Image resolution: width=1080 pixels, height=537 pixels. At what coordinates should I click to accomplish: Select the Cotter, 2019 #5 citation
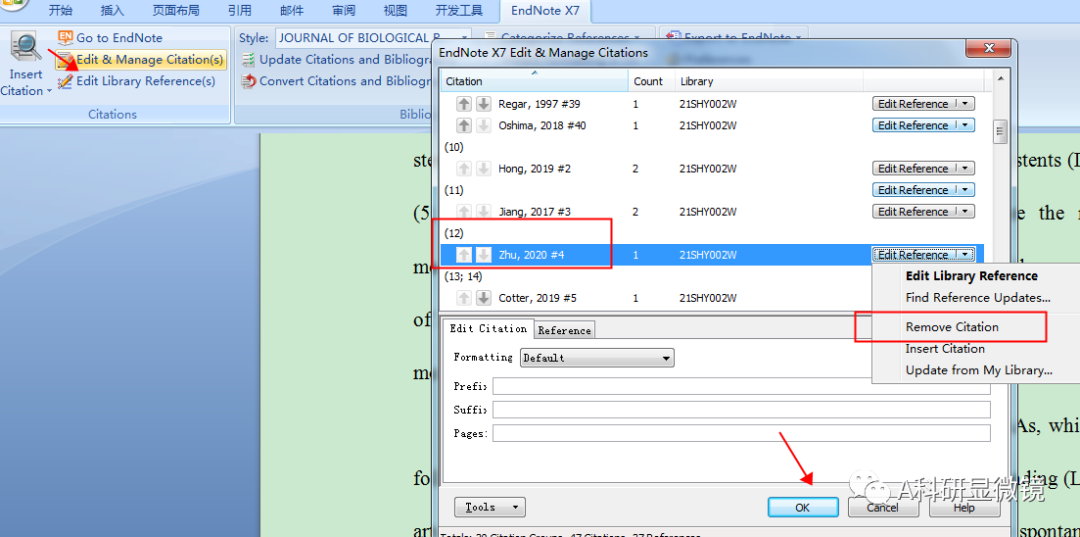click(x=537, y=298)
